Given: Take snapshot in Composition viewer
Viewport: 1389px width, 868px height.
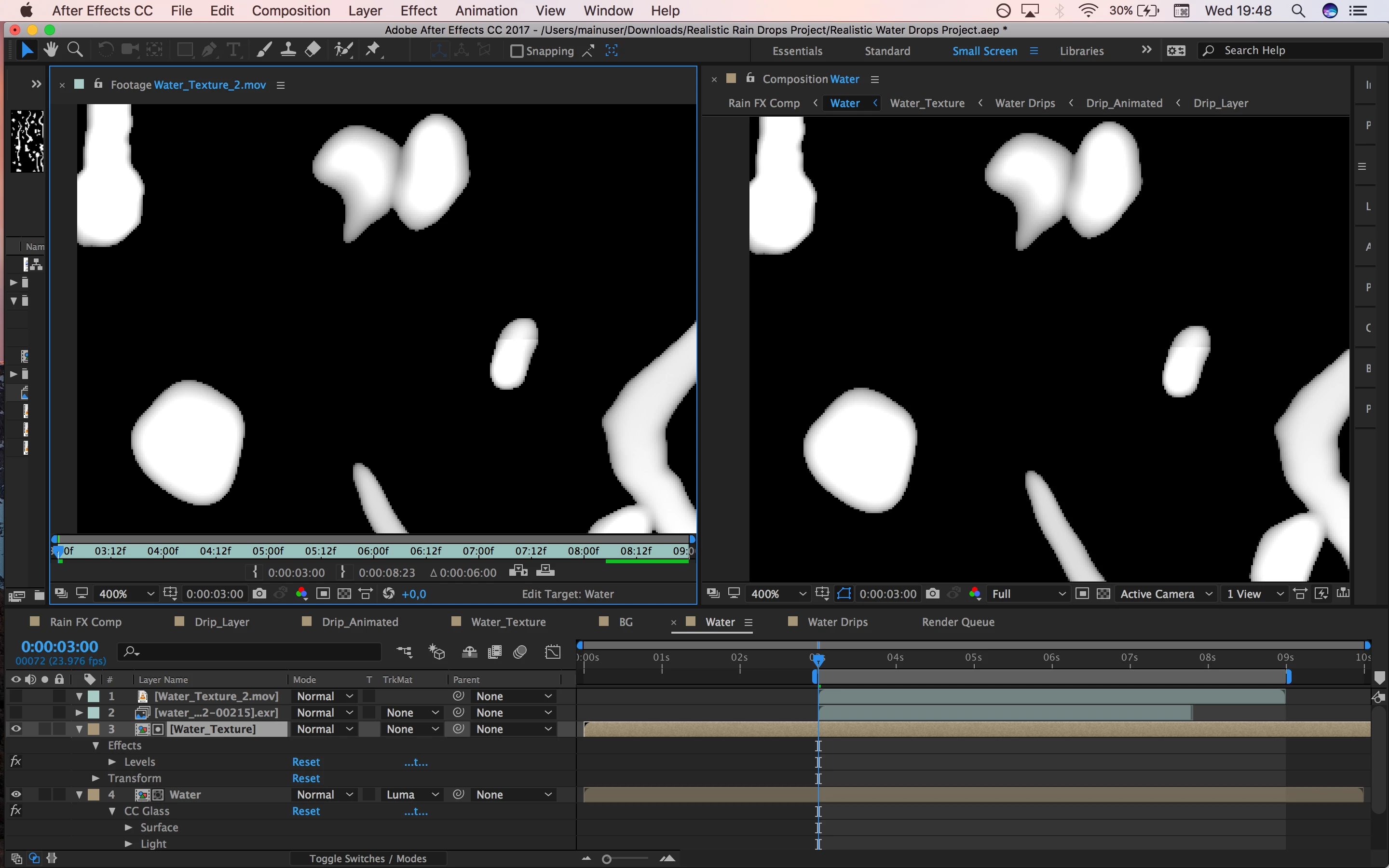Looking at the screenshot, I should pos(933,594).
